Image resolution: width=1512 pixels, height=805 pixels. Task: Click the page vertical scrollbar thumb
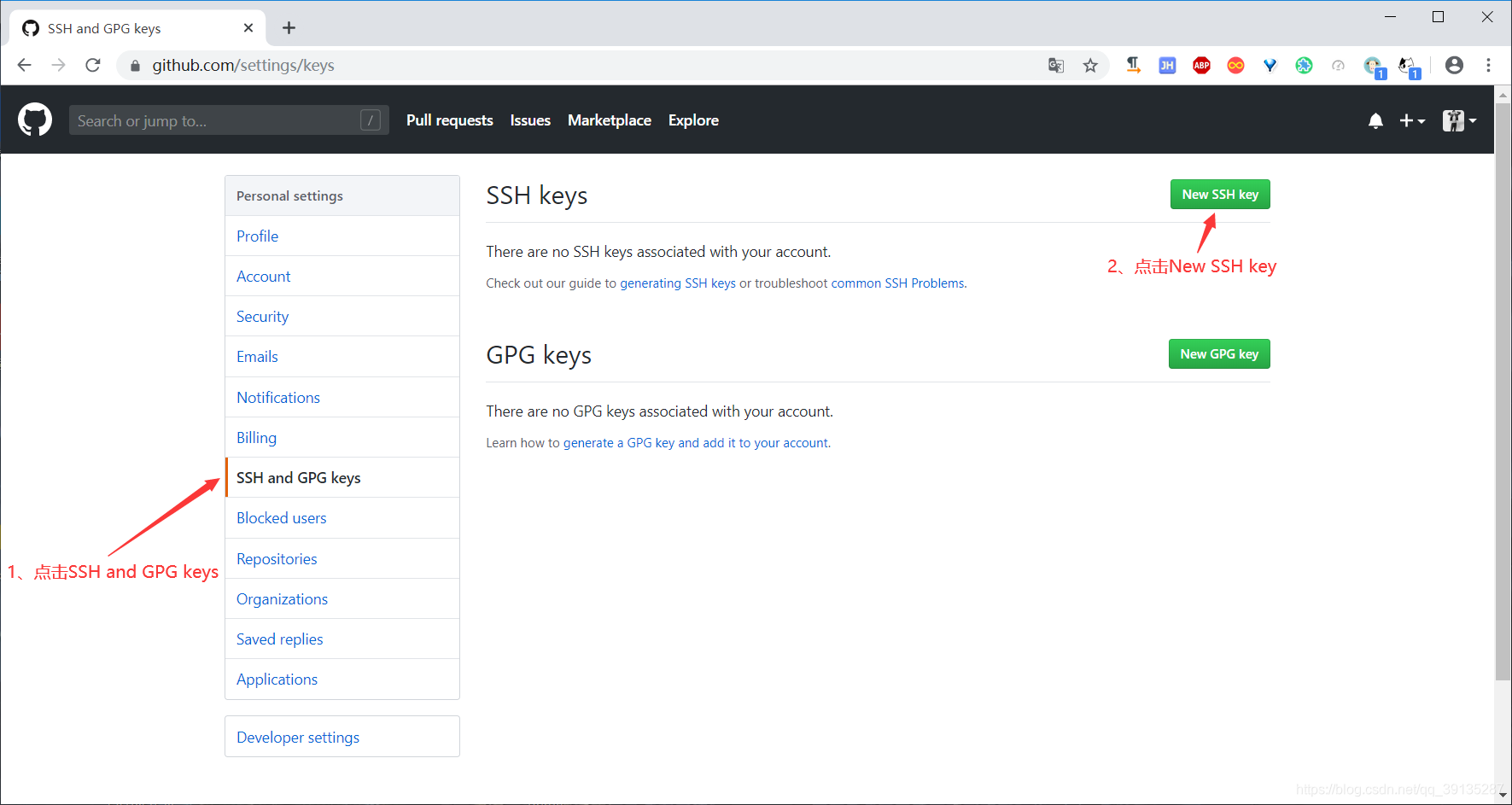click(x=1503, y=393)
